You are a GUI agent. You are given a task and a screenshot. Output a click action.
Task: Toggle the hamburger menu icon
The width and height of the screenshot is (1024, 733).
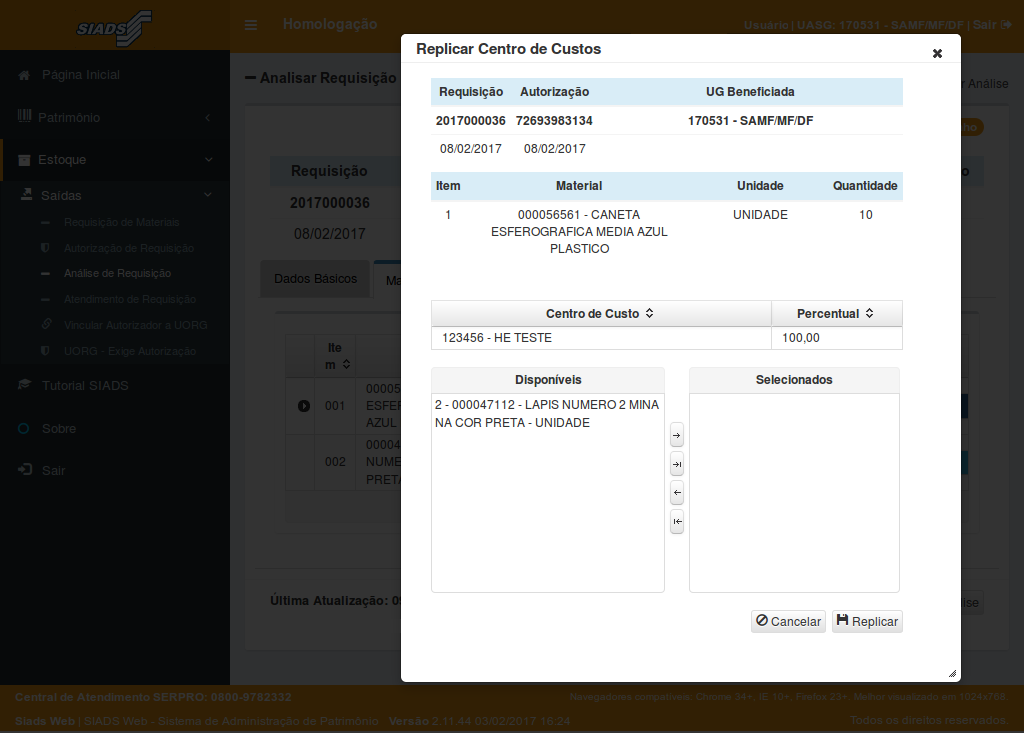(x=251, y=25)
